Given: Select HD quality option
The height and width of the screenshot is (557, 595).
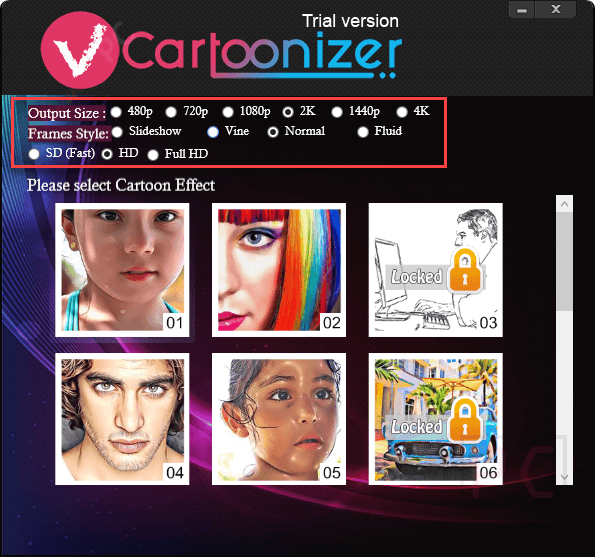Looking at the screenshot, I should coord(107,154).
